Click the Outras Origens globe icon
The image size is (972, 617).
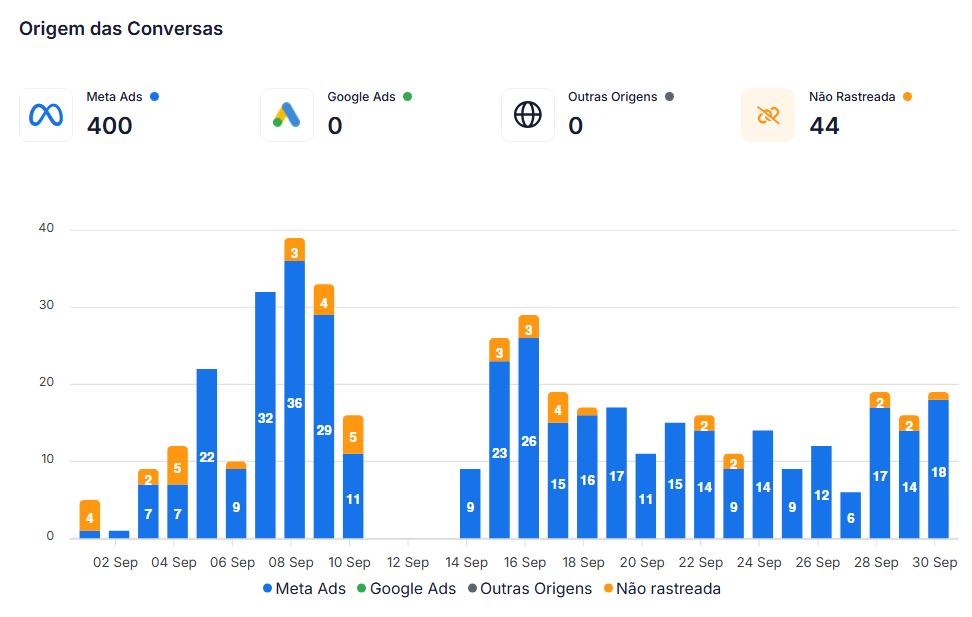click(x=528, y=115)
